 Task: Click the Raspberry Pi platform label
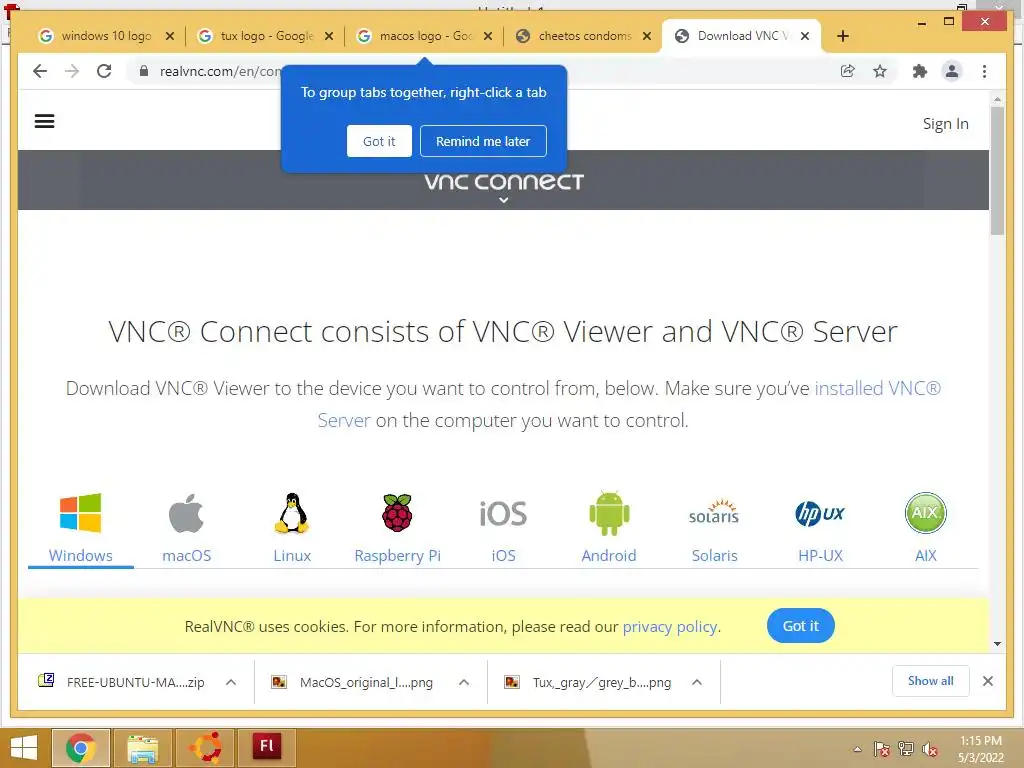point(398,556)
